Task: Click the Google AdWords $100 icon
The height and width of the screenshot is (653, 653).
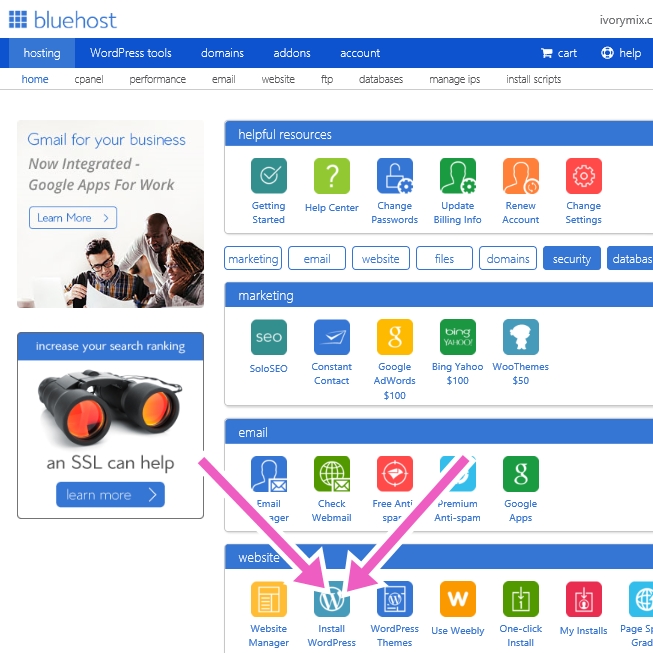Action: coord(395,337)
